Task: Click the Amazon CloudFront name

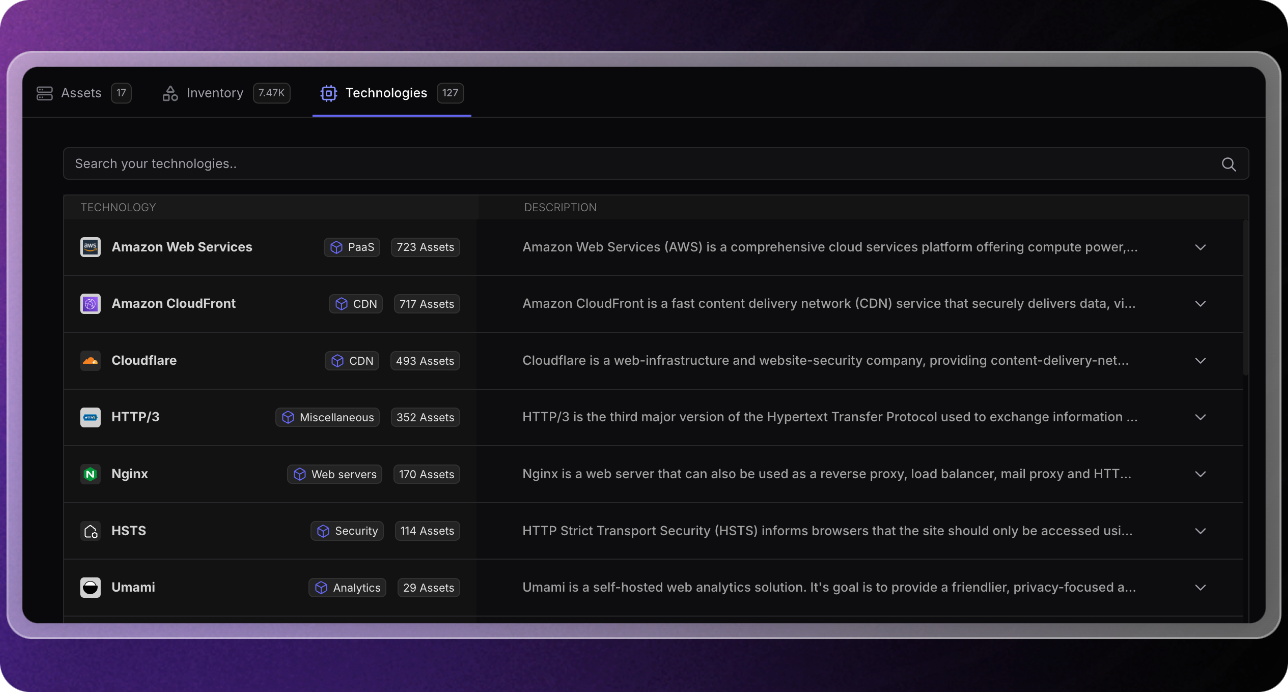Action: (x=174, y=304)
